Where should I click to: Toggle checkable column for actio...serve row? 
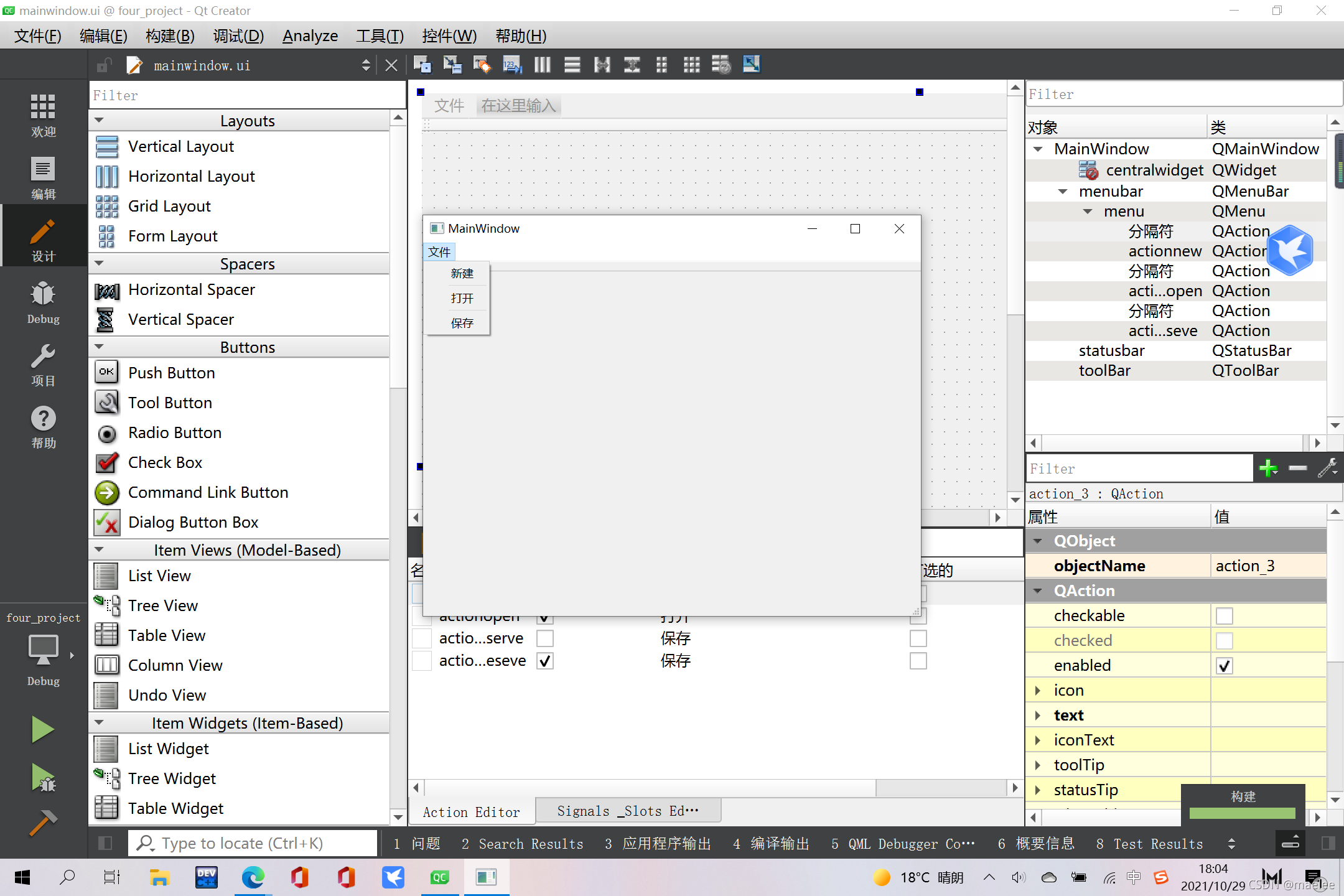(x=918, y=638)
